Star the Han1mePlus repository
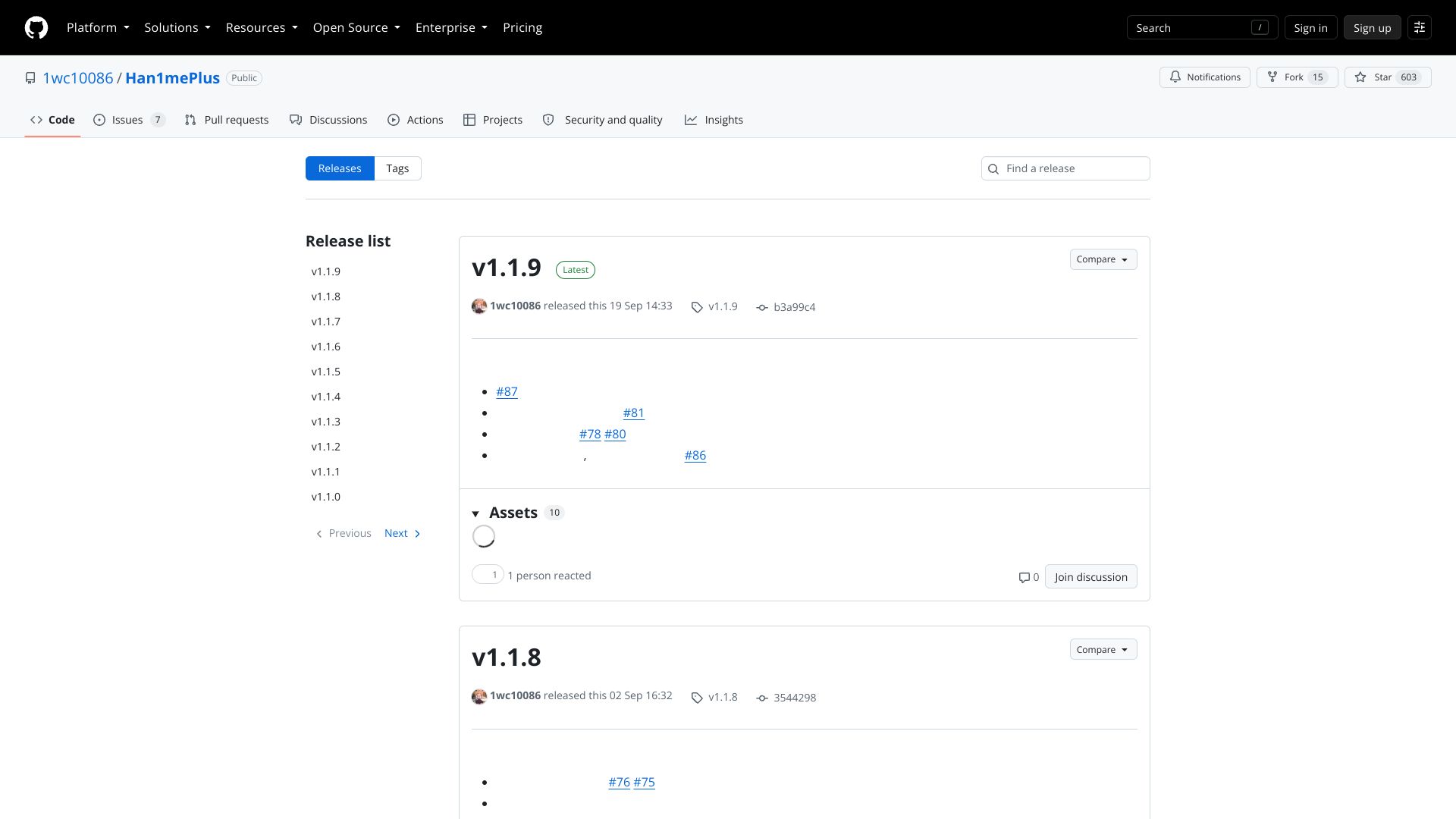Viewport: 1456px width, 819px height. pos(1388,77)
